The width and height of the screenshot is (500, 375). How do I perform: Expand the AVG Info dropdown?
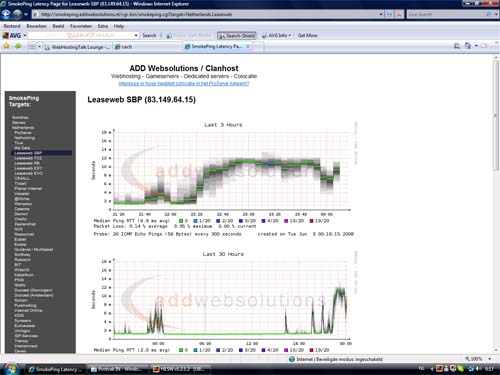click(276, 35)
